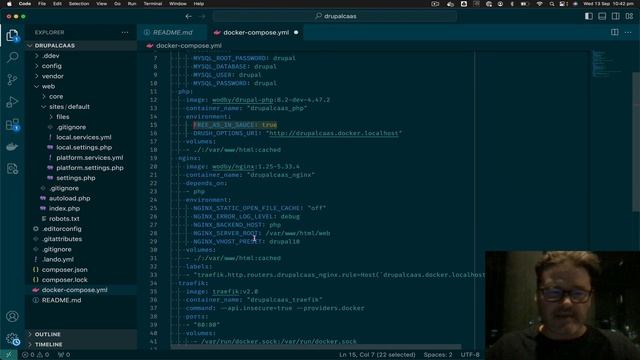This screenshot has width=640, height=360.
Task: Toggle the primary side bar
Action: [589, 16]
